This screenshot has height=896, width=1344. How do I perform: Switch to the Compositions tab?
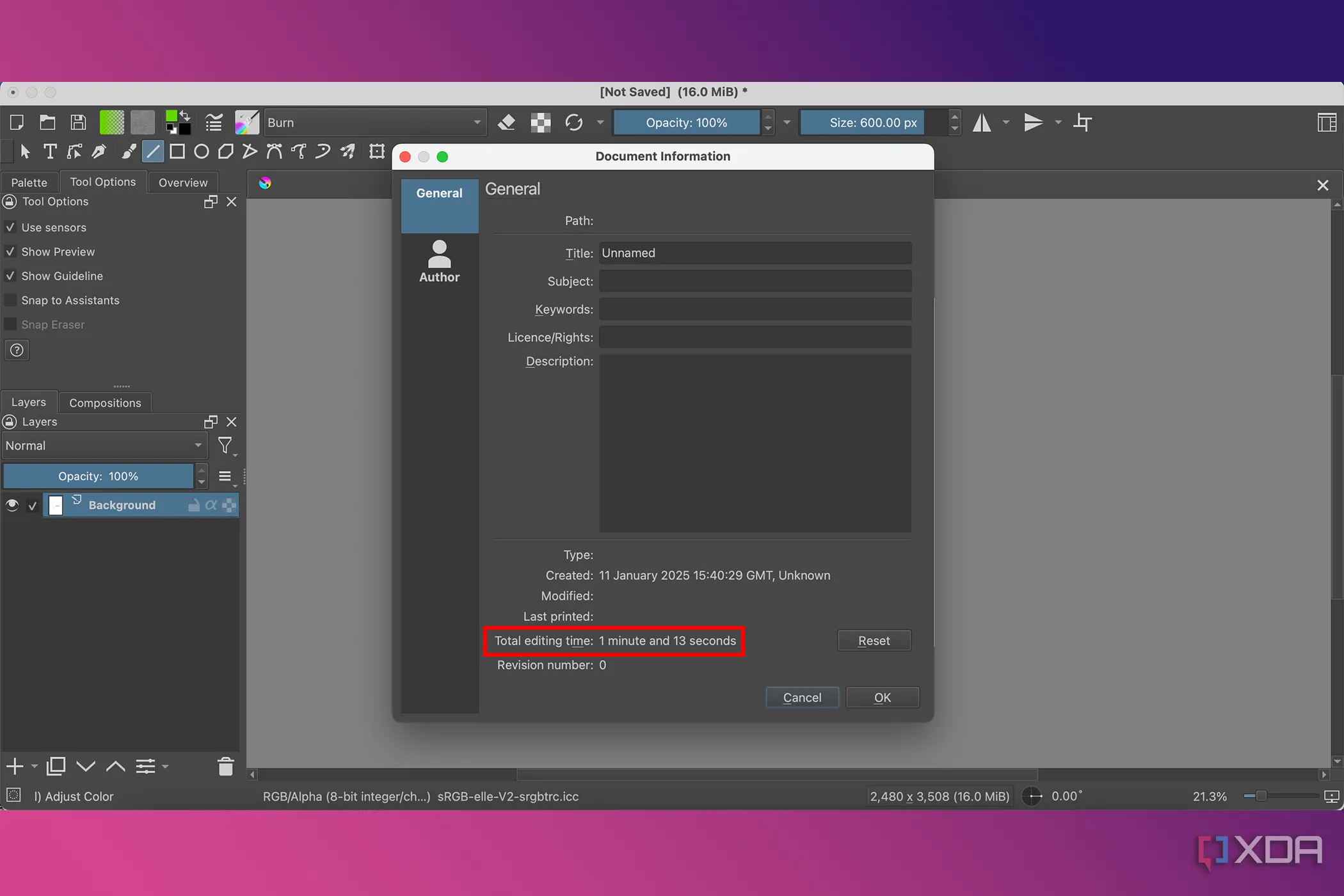[105, 403]
